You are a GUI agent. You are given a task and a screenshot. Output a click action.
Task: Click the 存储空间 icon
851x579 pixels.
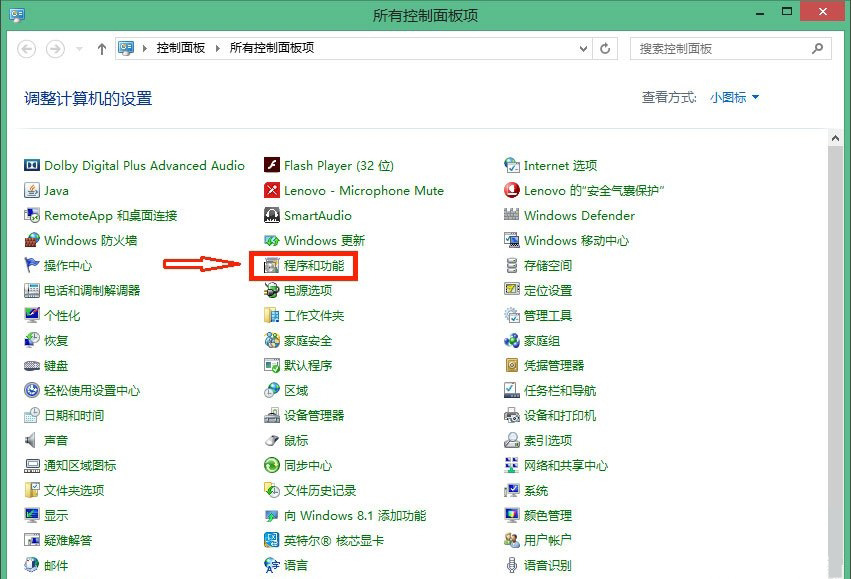click(x=512, y=265)
